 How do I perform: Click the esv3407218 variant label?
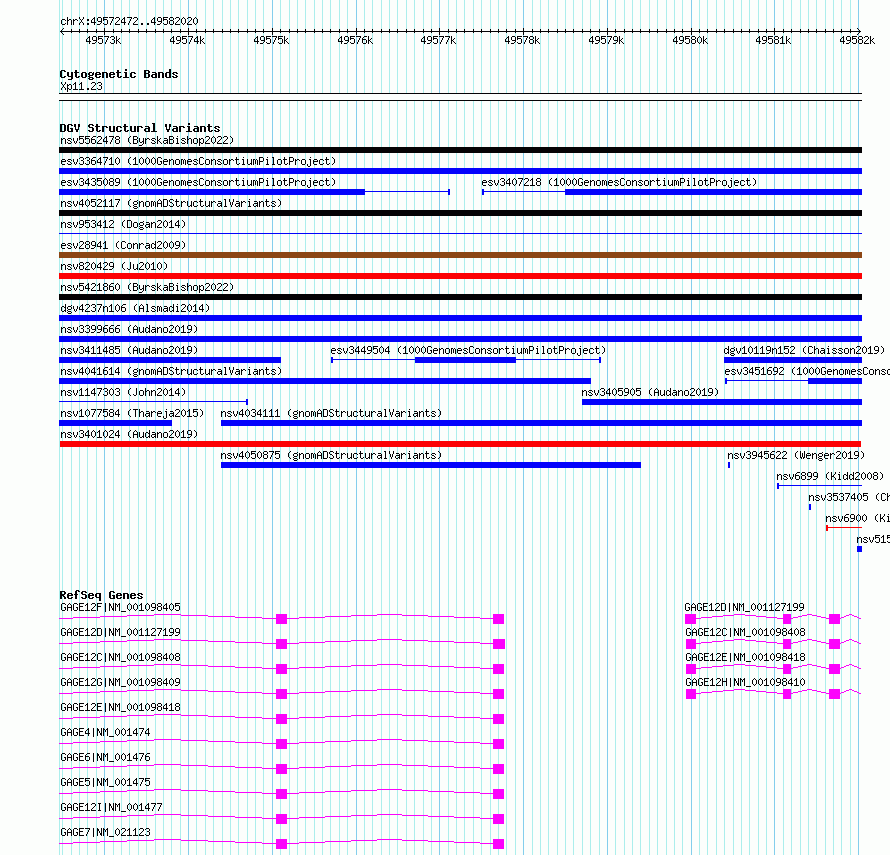coord(619,182)
